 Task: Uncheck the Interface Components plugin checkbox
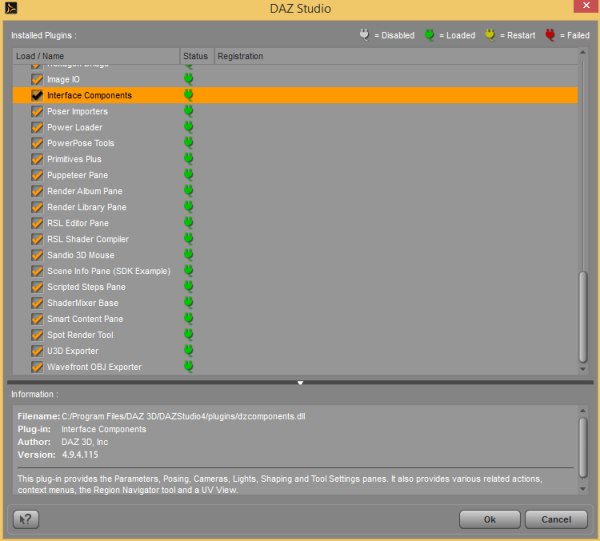[x=37, y=95]
